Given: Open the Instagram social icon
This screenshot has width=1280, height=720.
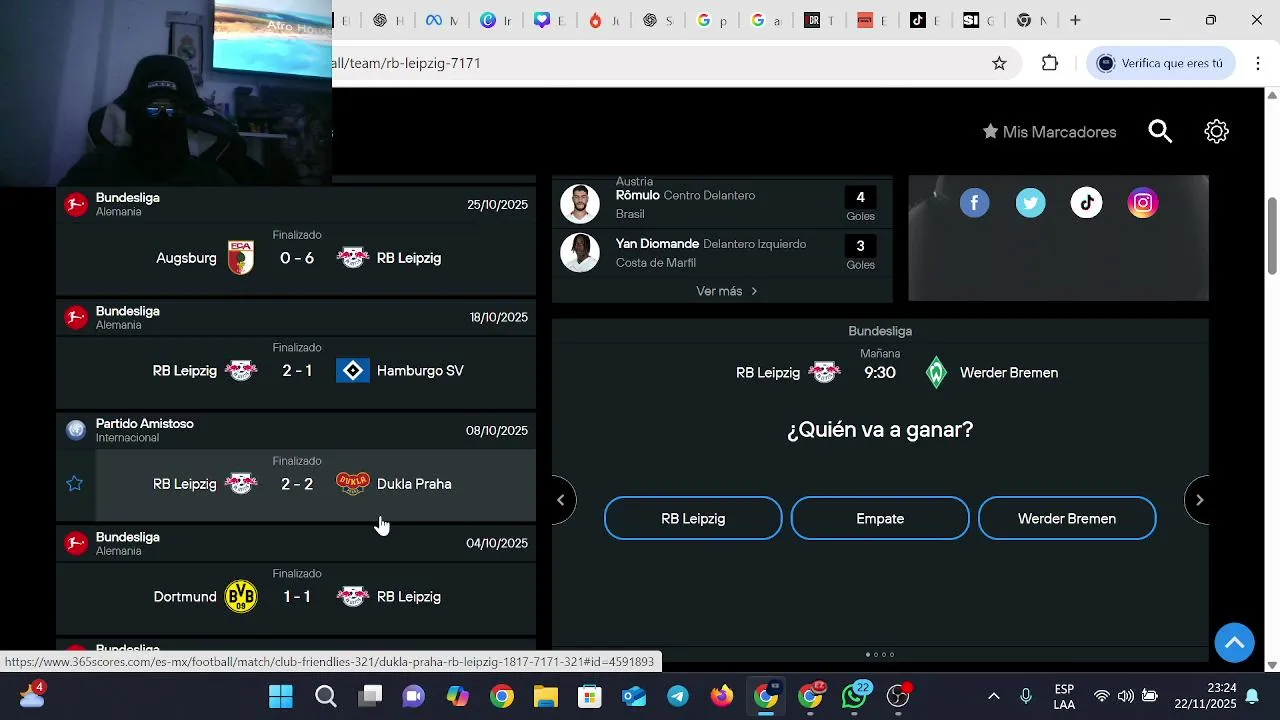Looking at the screenshot, I should pos(1142,203).
